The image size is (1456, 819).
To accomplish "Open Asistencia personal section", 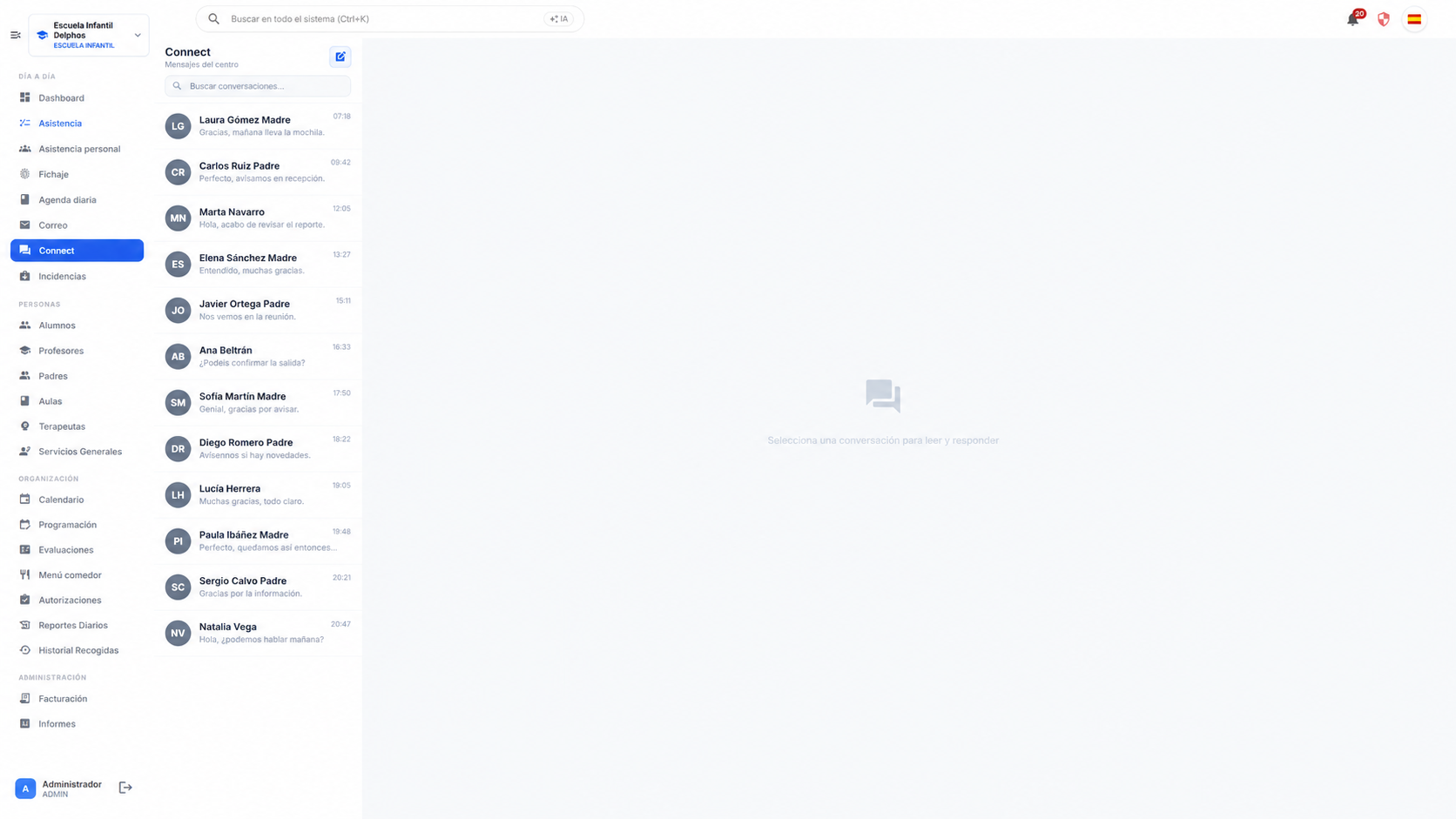I will pos(77,149).
